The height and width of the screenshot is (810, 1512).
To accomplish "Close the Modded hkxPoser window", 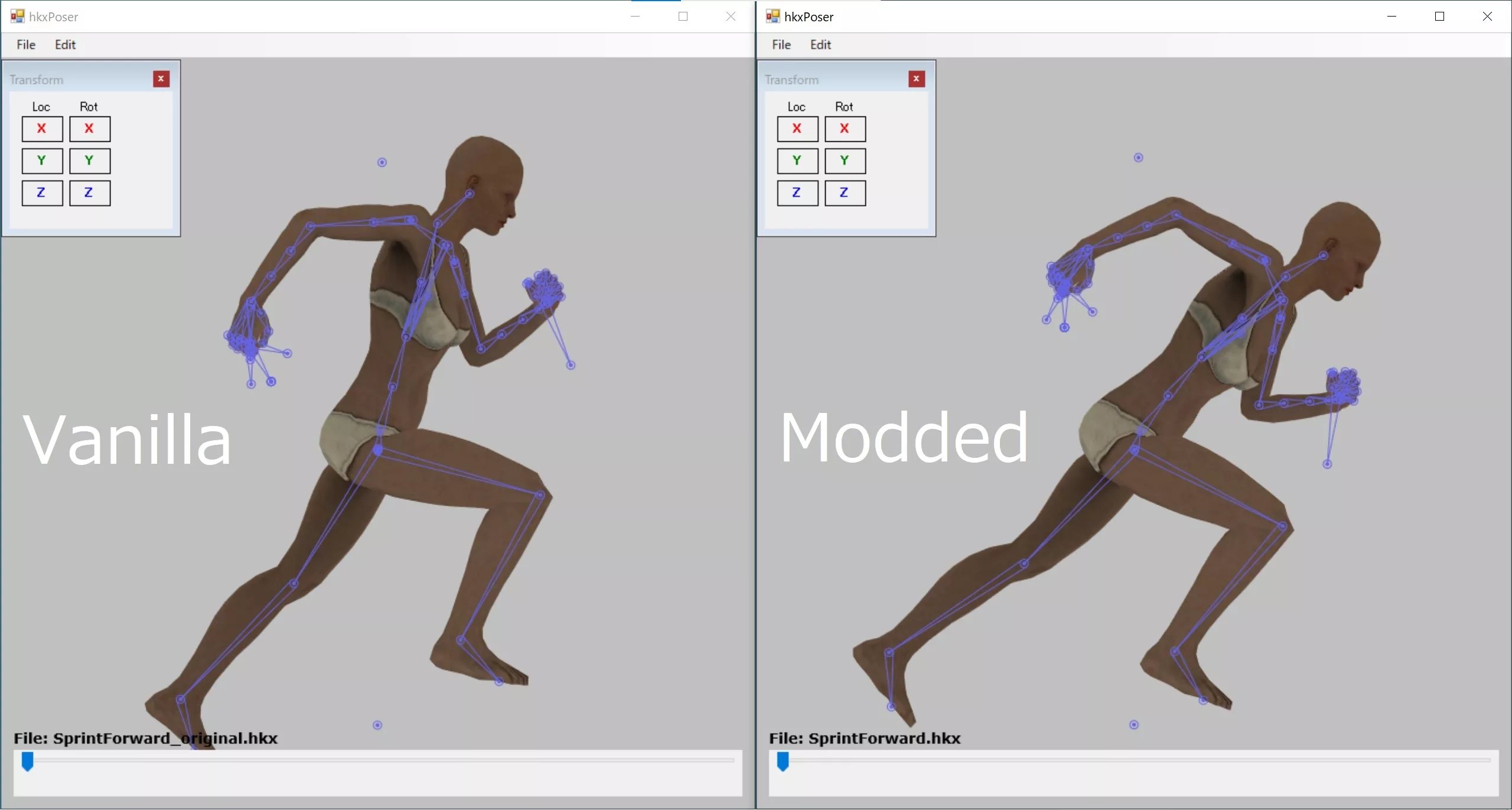I will 1487,17.
